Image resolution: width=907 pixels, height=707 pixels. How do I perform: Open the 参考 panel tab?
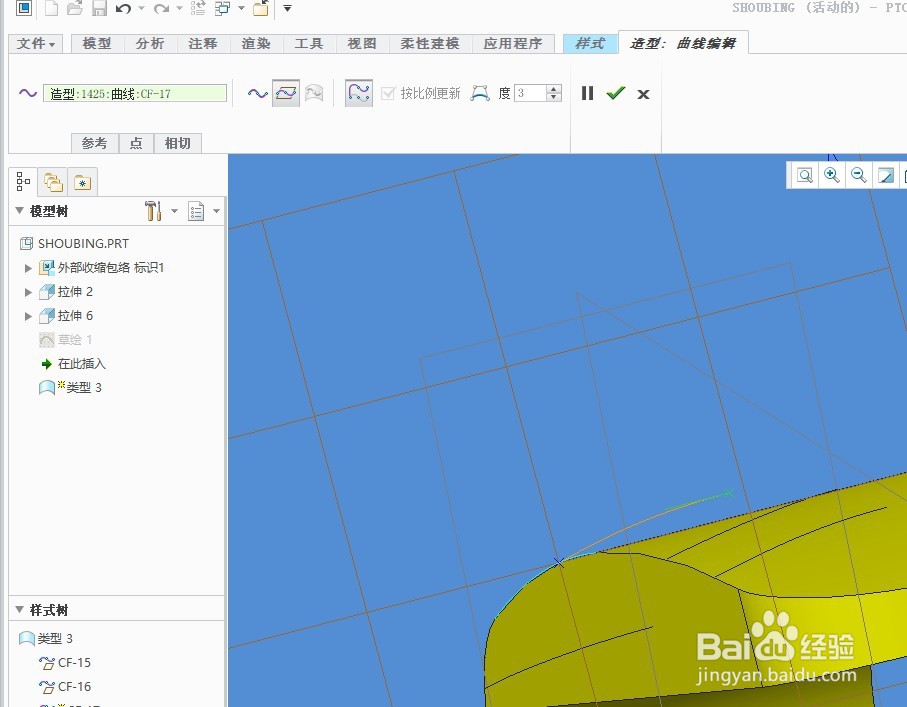click(x=95, y=143)
